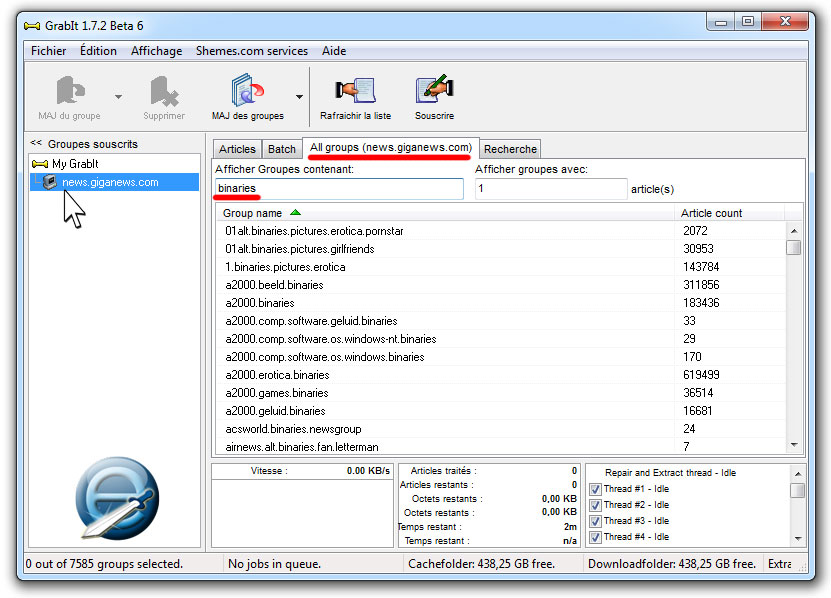Screen dimensions: 831x598
Task: Toggle Thread #2 checkbox
Action: point(595,505)
